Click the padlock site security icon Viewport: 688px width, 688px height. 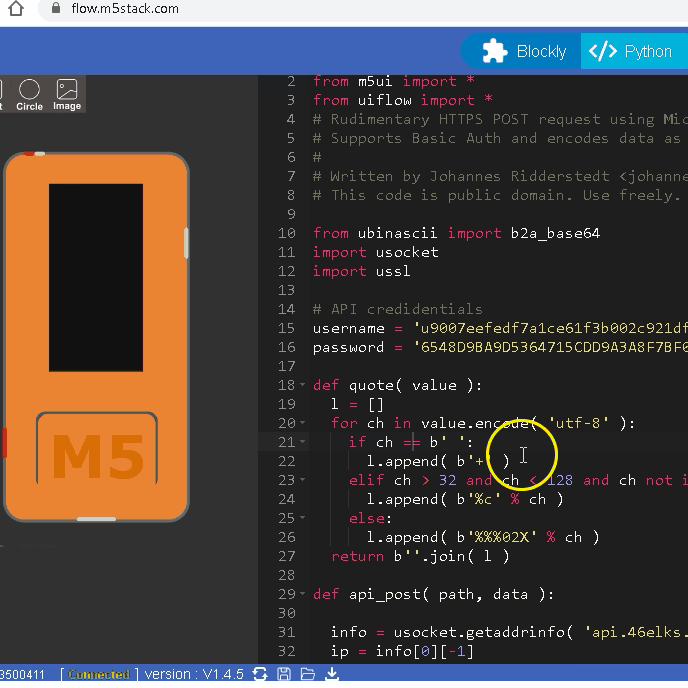[x=56, y=8]
